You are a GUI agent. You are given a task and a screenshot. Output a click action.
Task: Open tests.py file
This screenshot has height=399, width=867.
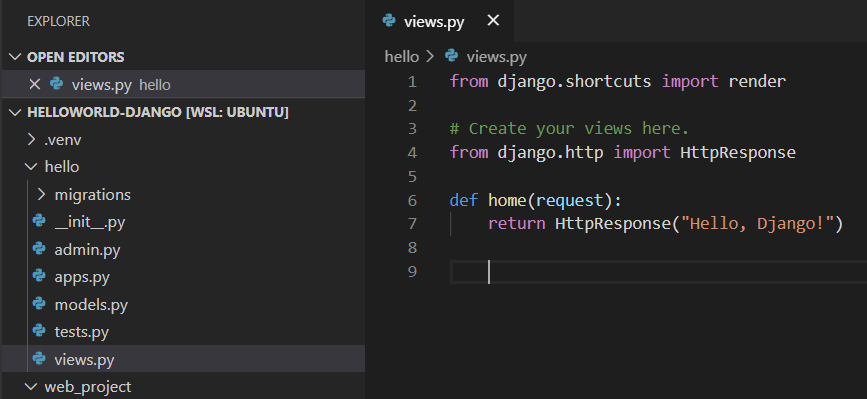(81, 332)
